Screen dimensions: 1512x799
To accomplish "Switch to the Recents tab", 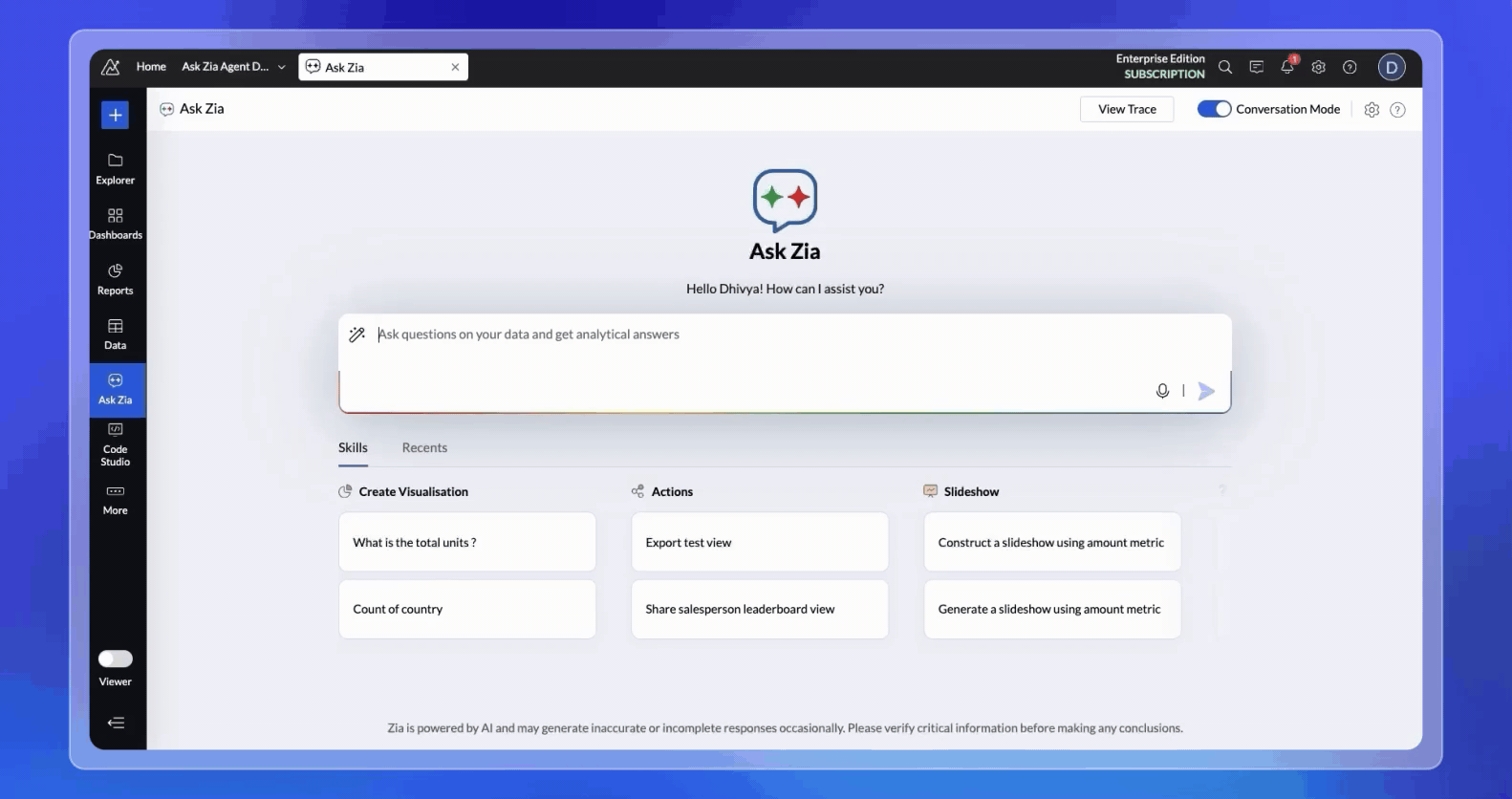I will pos(424,447).
